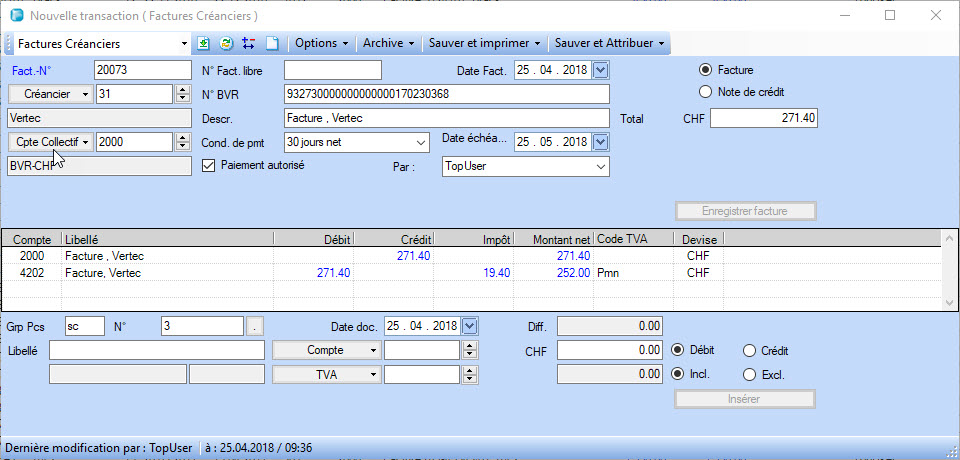Open the TVA dropdown button
960x460 pixels.
click(326, 374)
